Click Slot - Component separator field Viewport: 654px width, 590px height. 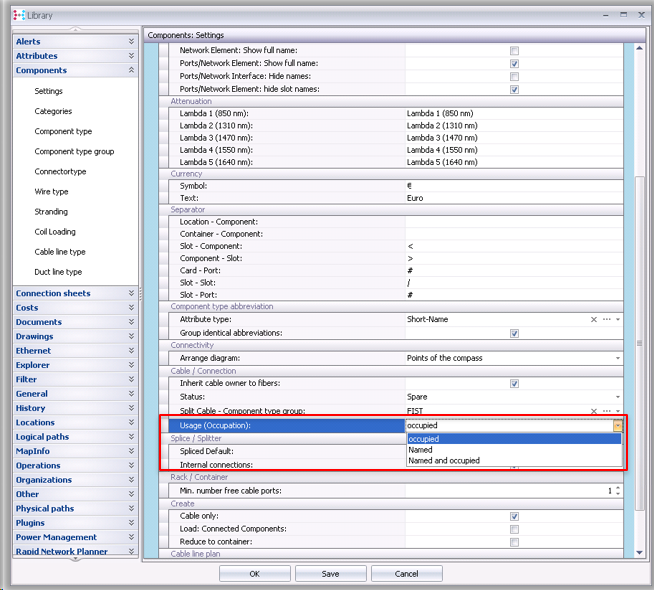point(514,246)
